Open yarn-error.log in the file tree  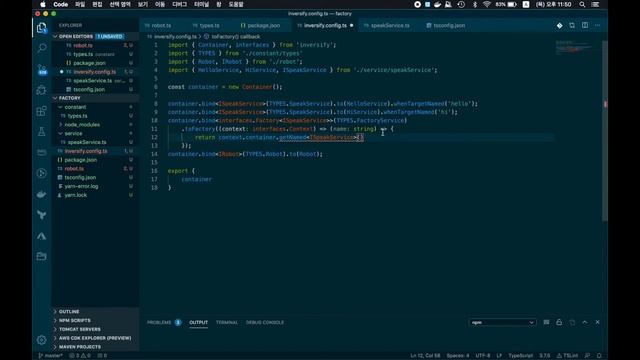[96, 186]
